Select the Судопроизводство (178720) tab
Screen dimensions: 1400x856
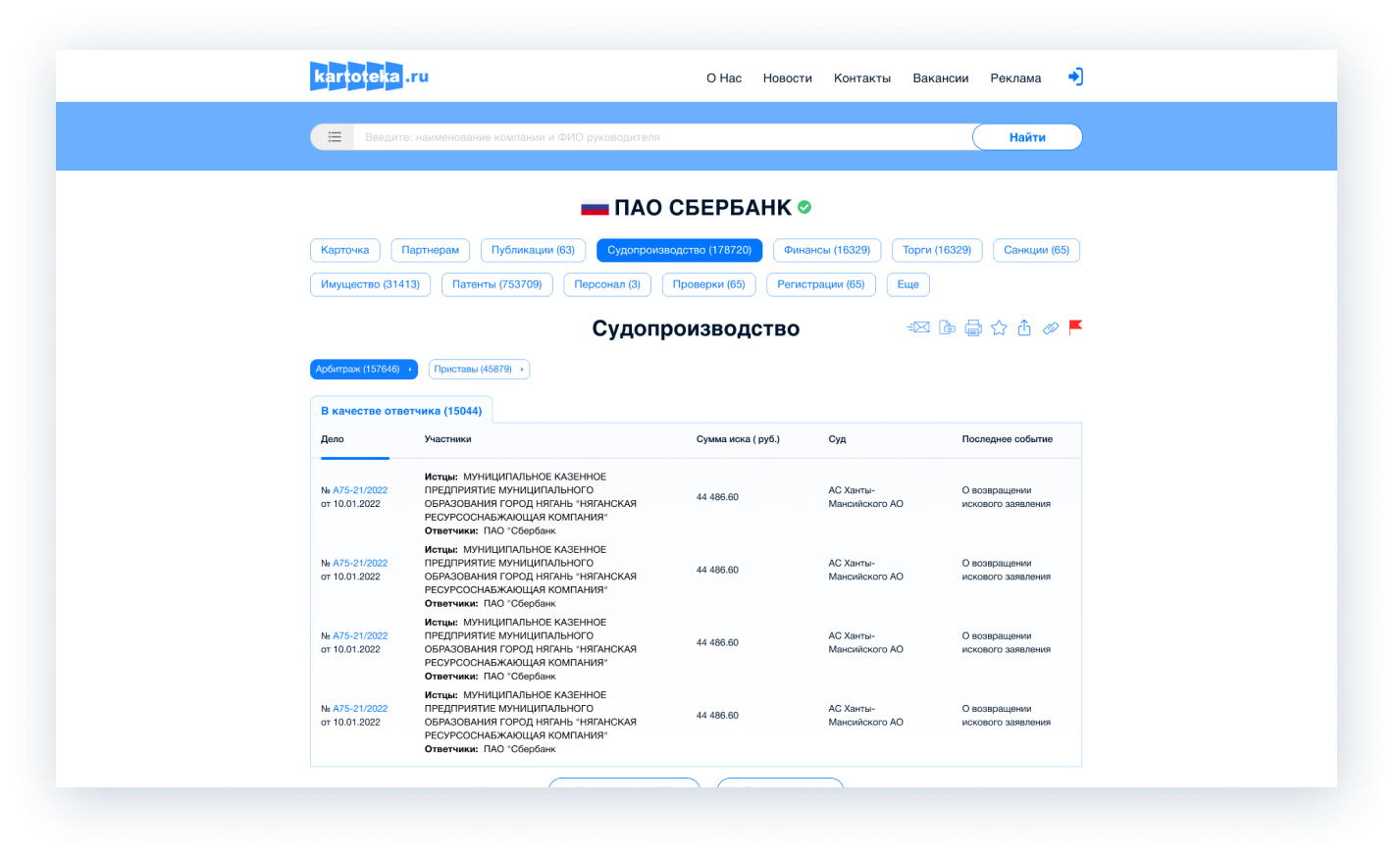coord(679,250)
